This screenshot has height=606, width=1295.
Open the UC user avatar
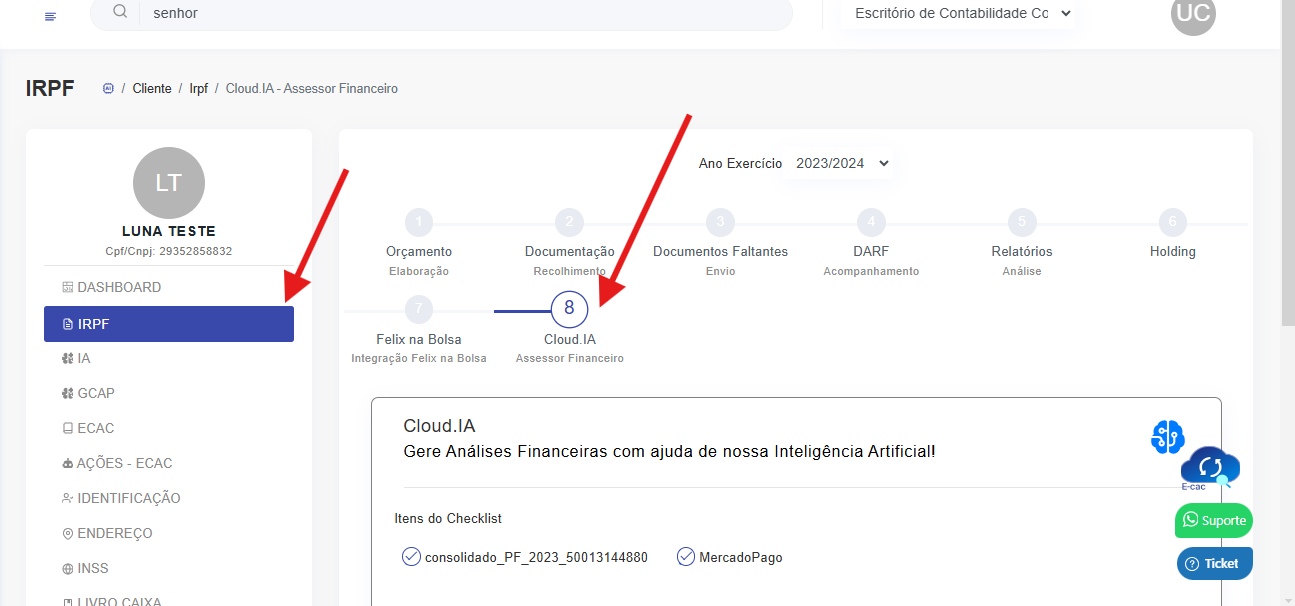click(x=1193, y=13)
